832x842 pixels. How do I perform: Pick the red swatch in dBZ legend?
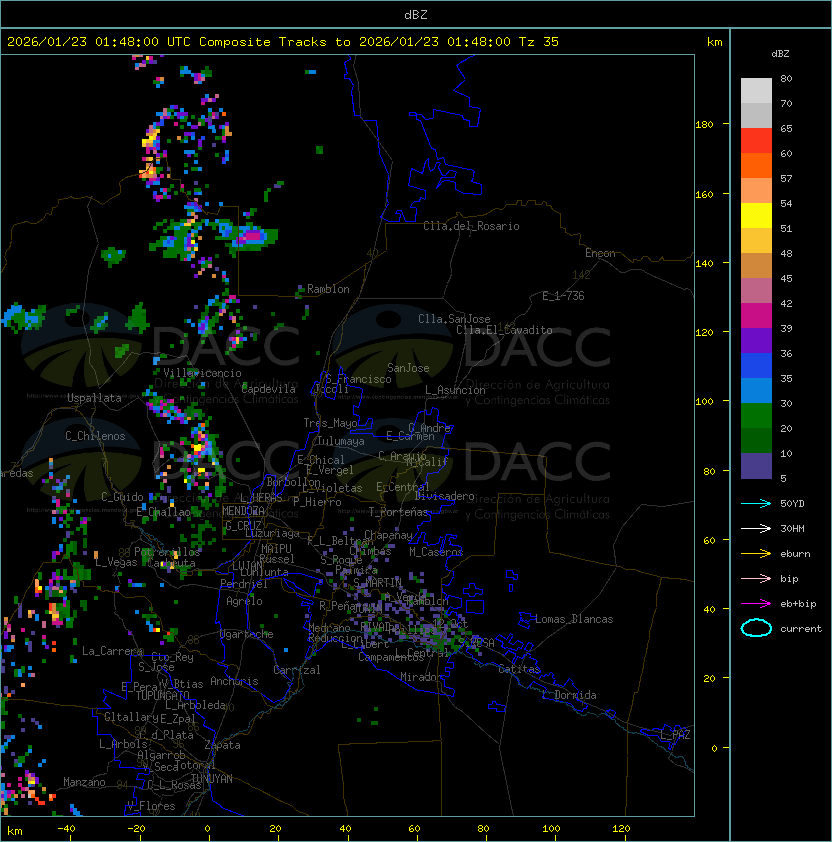pos(756,141)
